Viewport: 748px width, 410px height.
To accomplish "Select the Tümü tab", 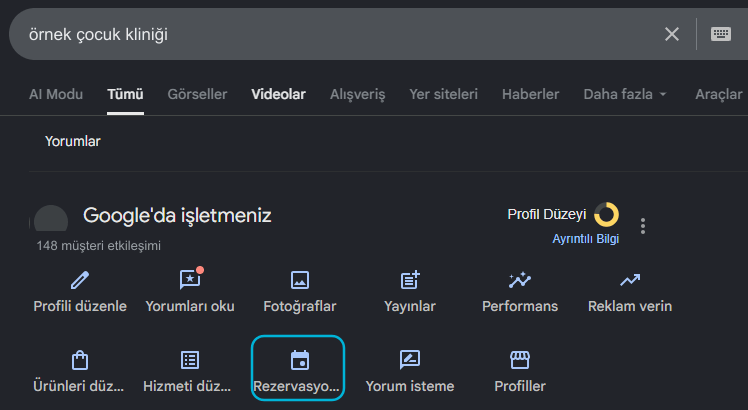I will click(x=125, y=94).
